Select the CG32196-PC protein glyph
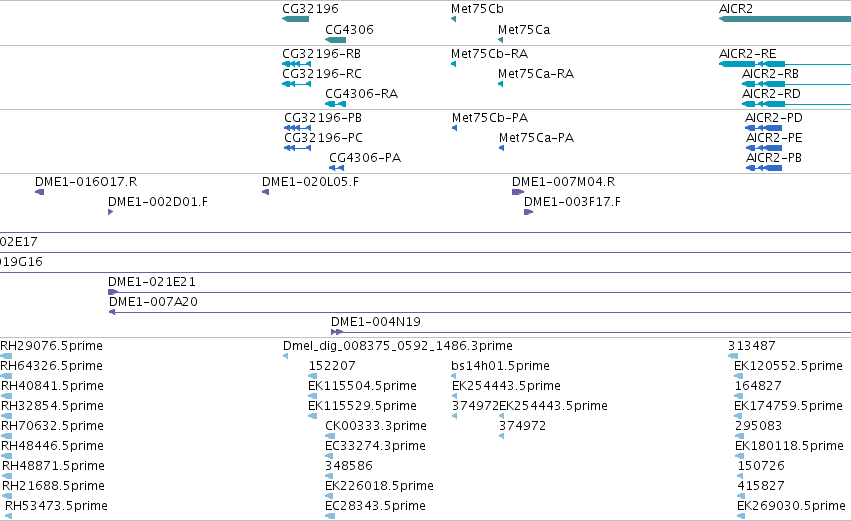 pos(297,148)
